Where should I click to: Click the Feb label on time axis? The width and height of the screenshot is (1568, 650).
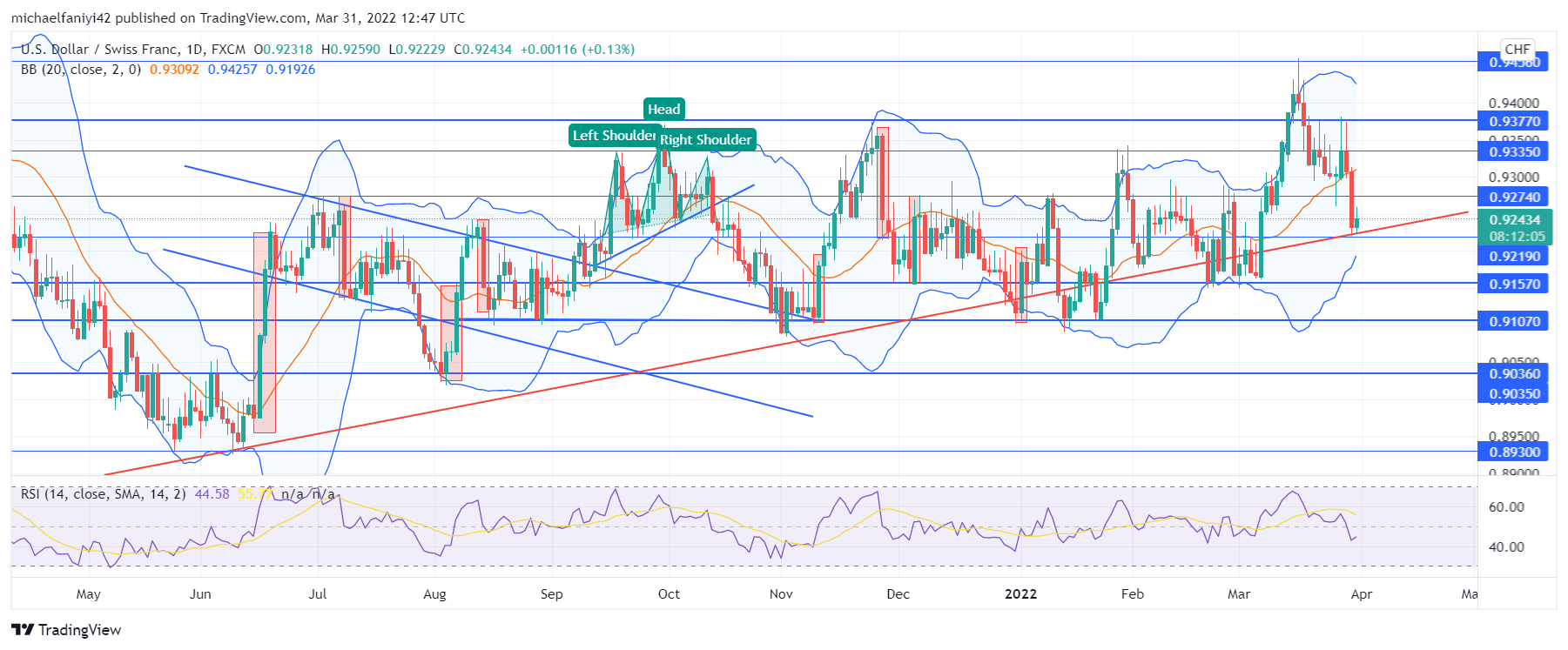(1133, 594)
